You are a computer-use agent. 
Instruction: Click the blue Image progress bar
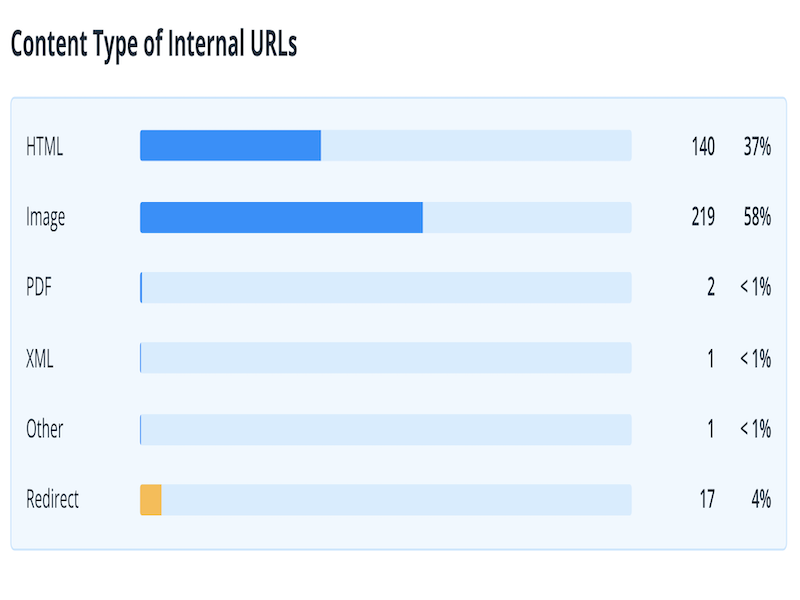pyautogui.click(x=281, y=217)
